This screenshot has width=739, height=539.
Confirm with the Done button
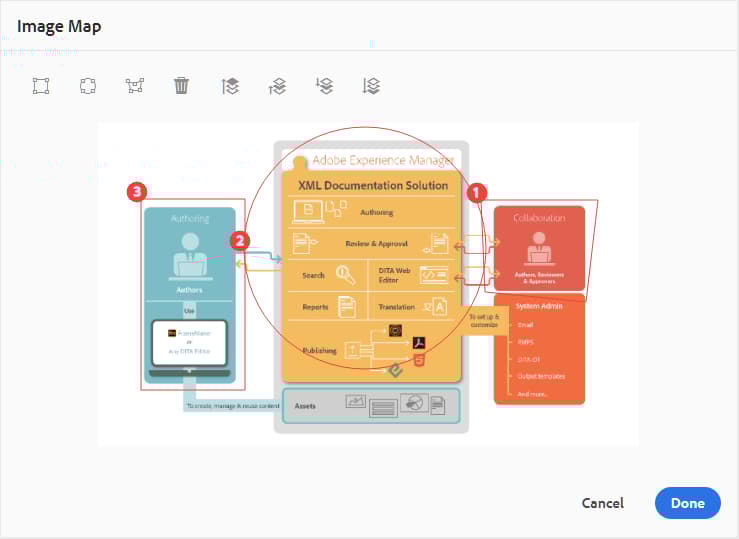pos(688,503)
